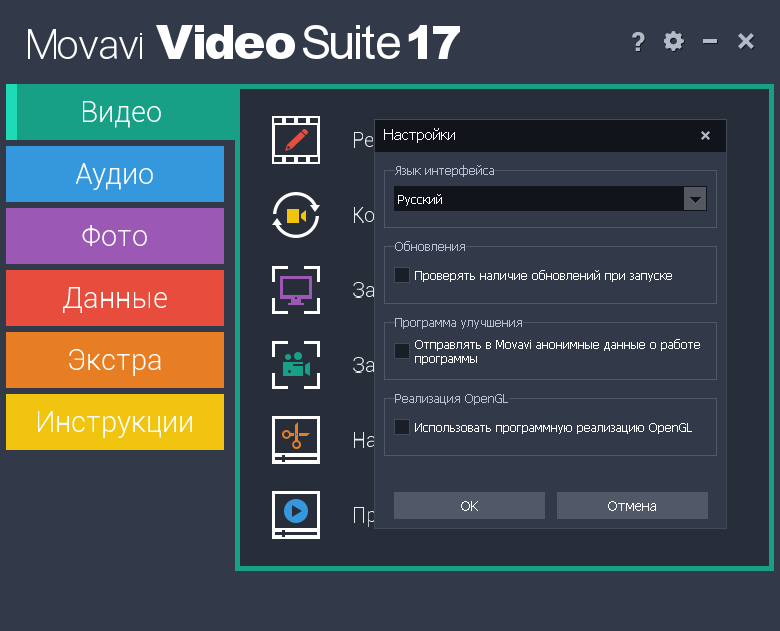This screenshot has height=631, width=780.
Task: Click the video cutting scissors icon
Action: coord(296,440)
